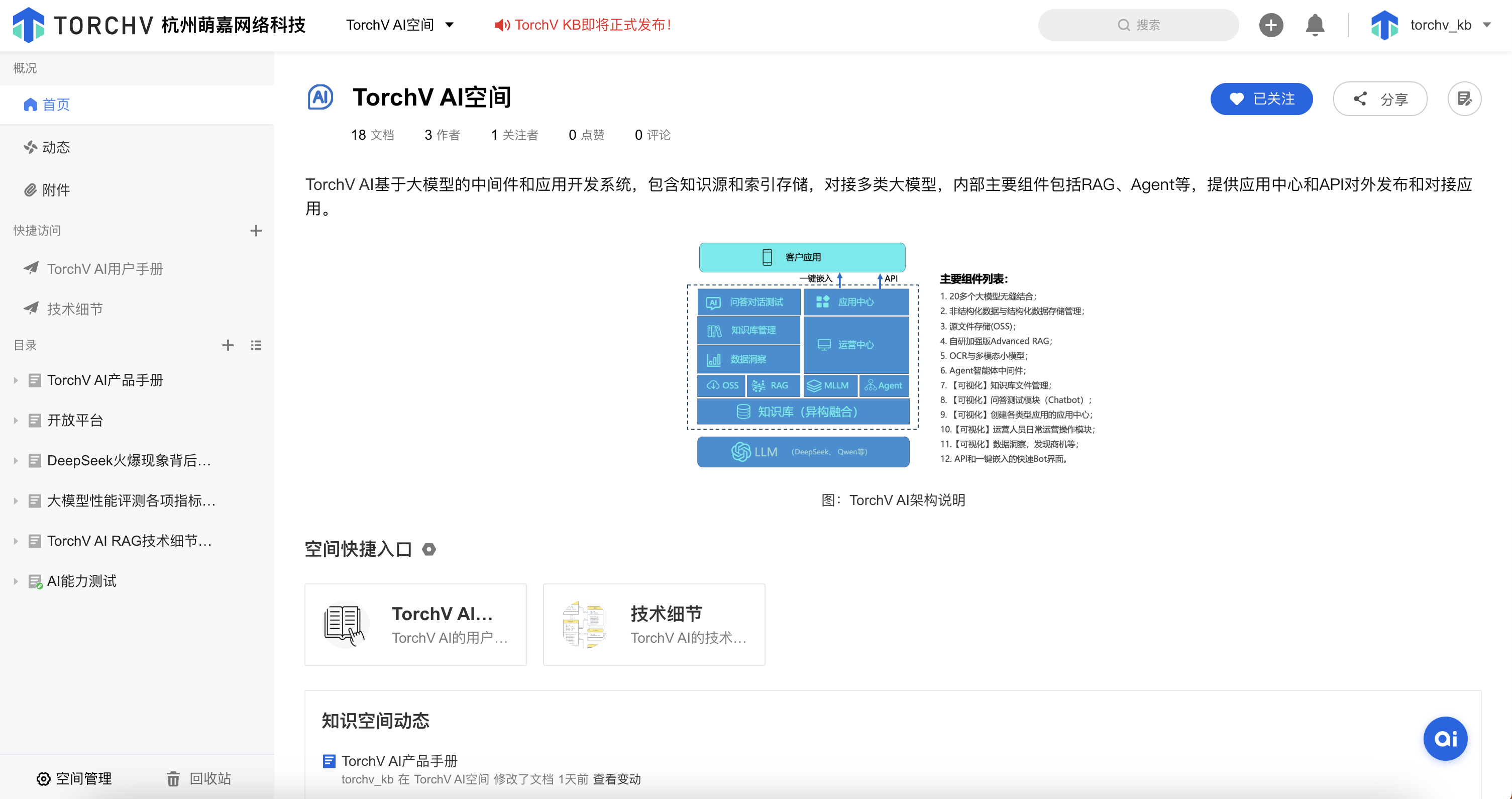Click the TorchV AI空间 space logo icon
Viewport: 1512px width, 799px height.
pyautogui.click(x=320, y=97)
